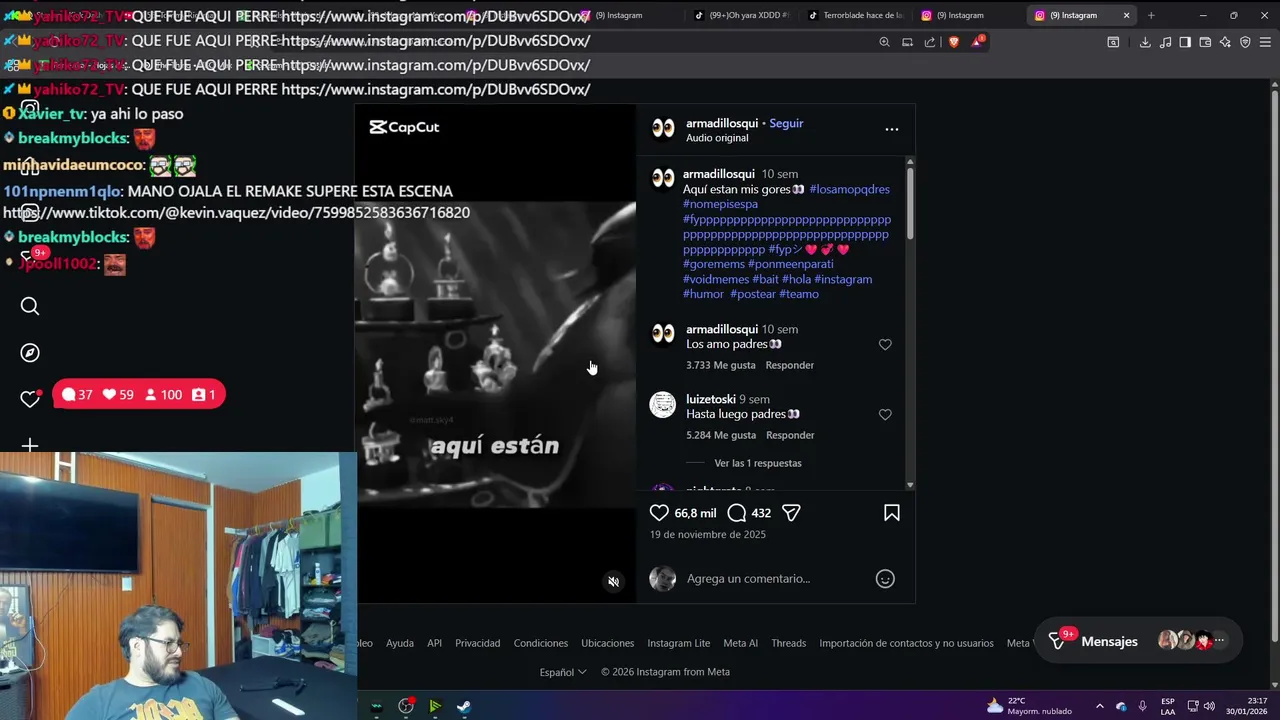Show hidden system tray icons chevron

[1099, 706]
